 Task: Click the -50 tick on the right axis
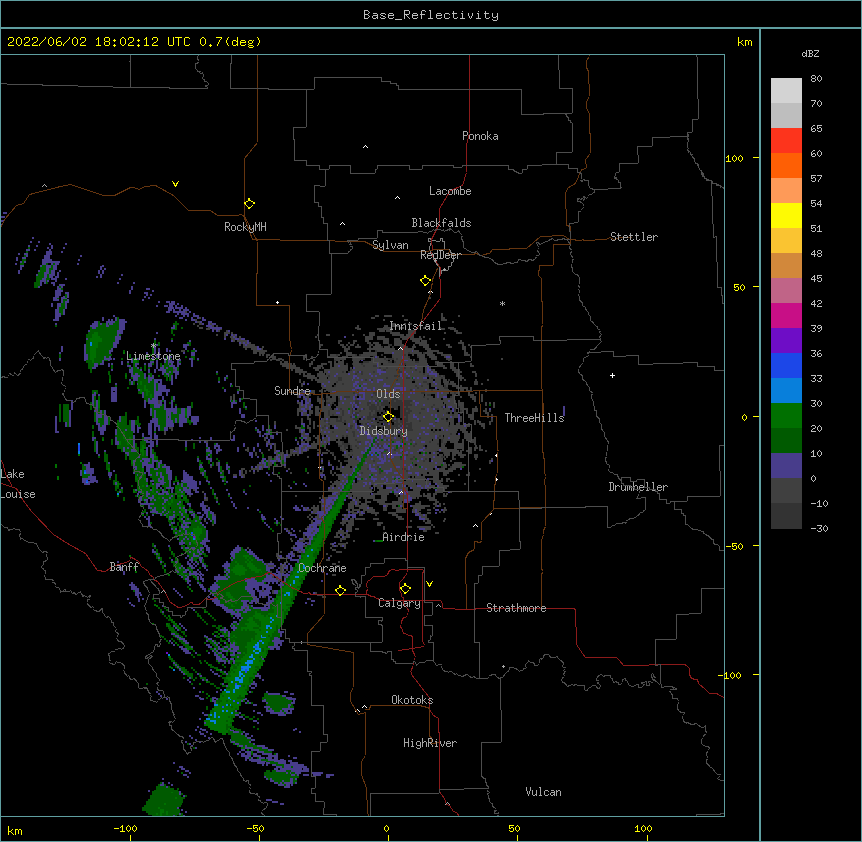(734, 546)
